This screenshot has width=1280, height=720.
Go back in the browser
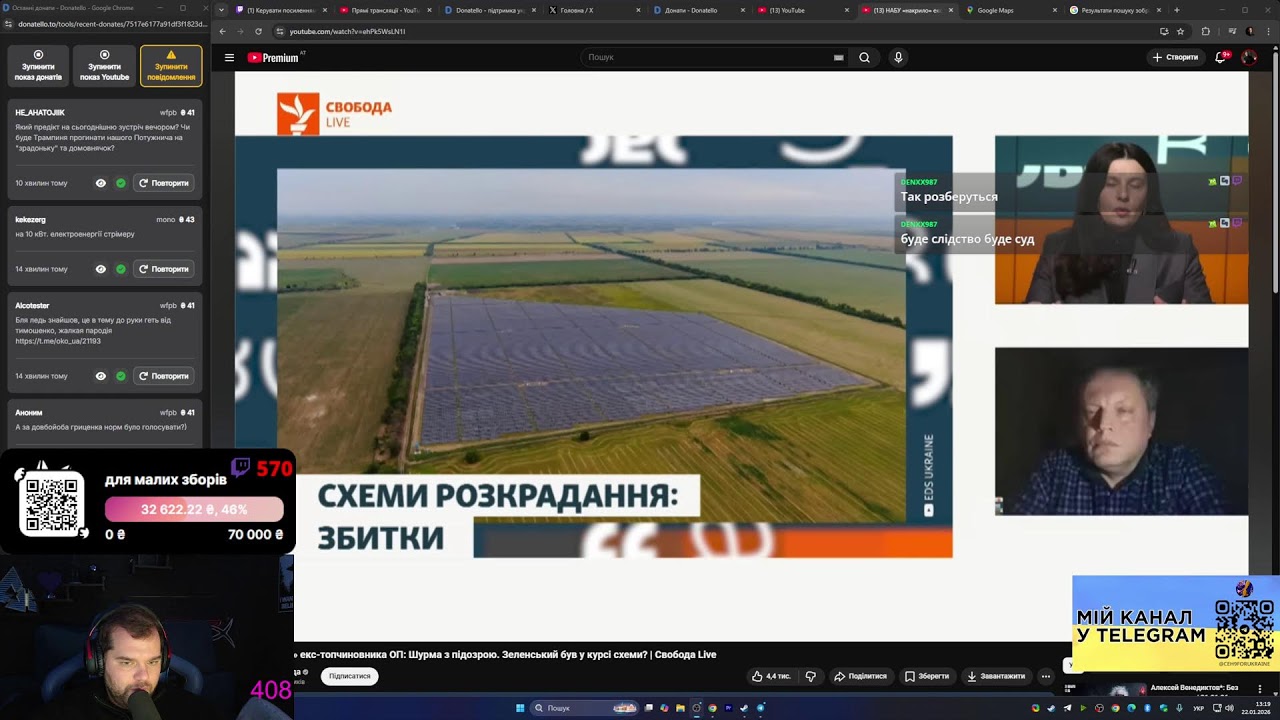(x=222, y=31)
